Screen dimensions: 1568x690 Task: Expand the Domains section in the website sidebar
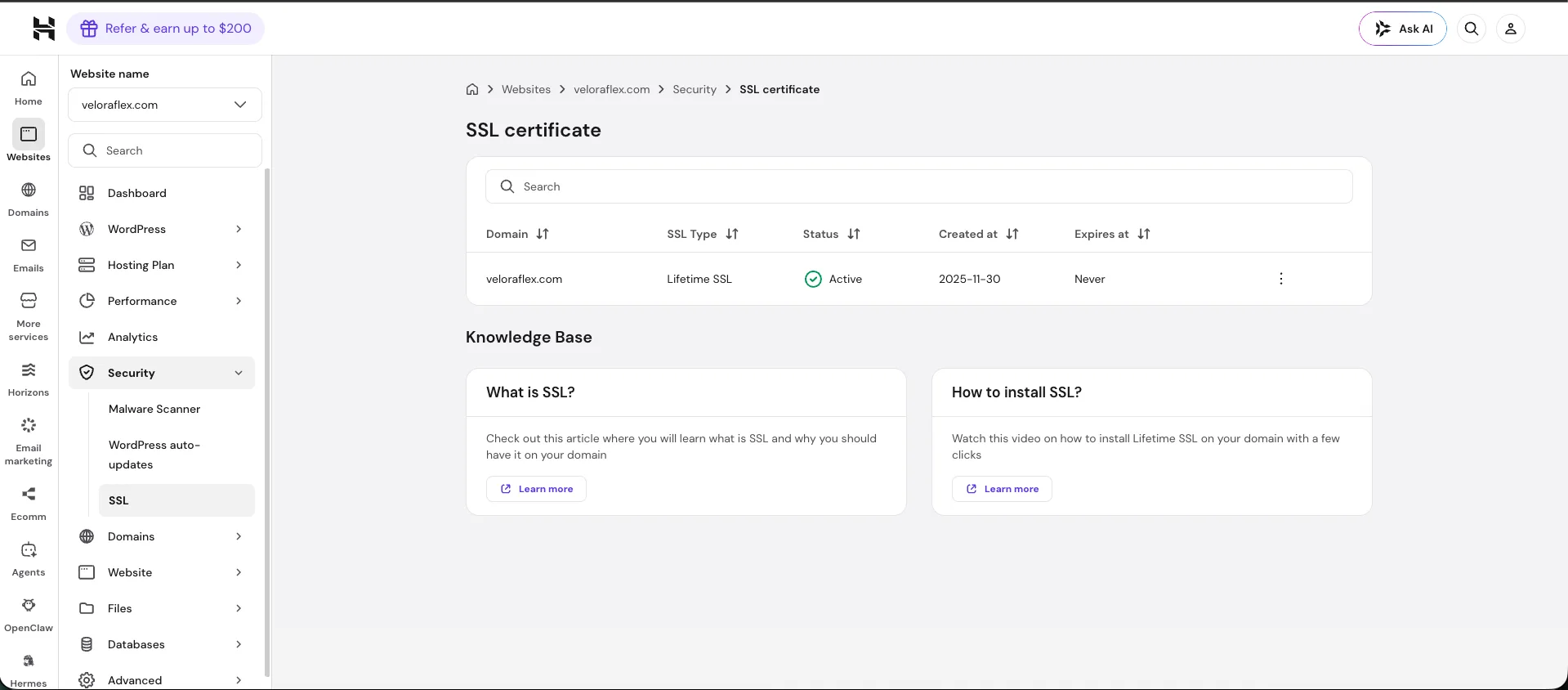tap(162, 536)
